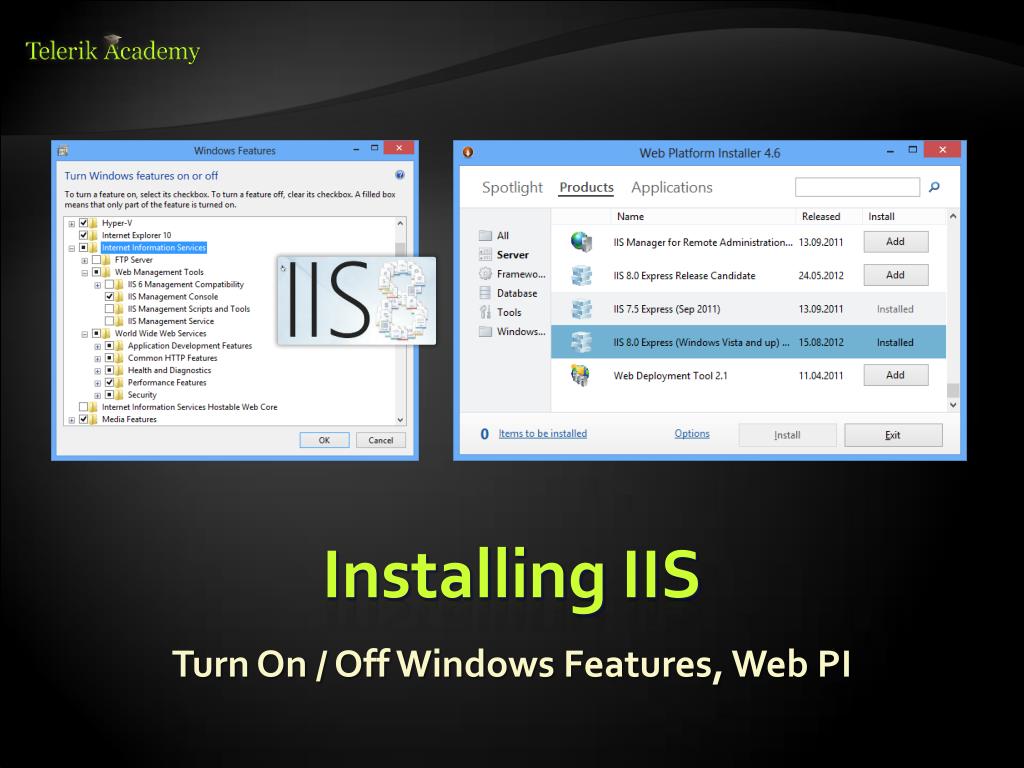Enable the FTP Server checkbox
Viewport: 1024px width, 768px height.
pos(97,260)
